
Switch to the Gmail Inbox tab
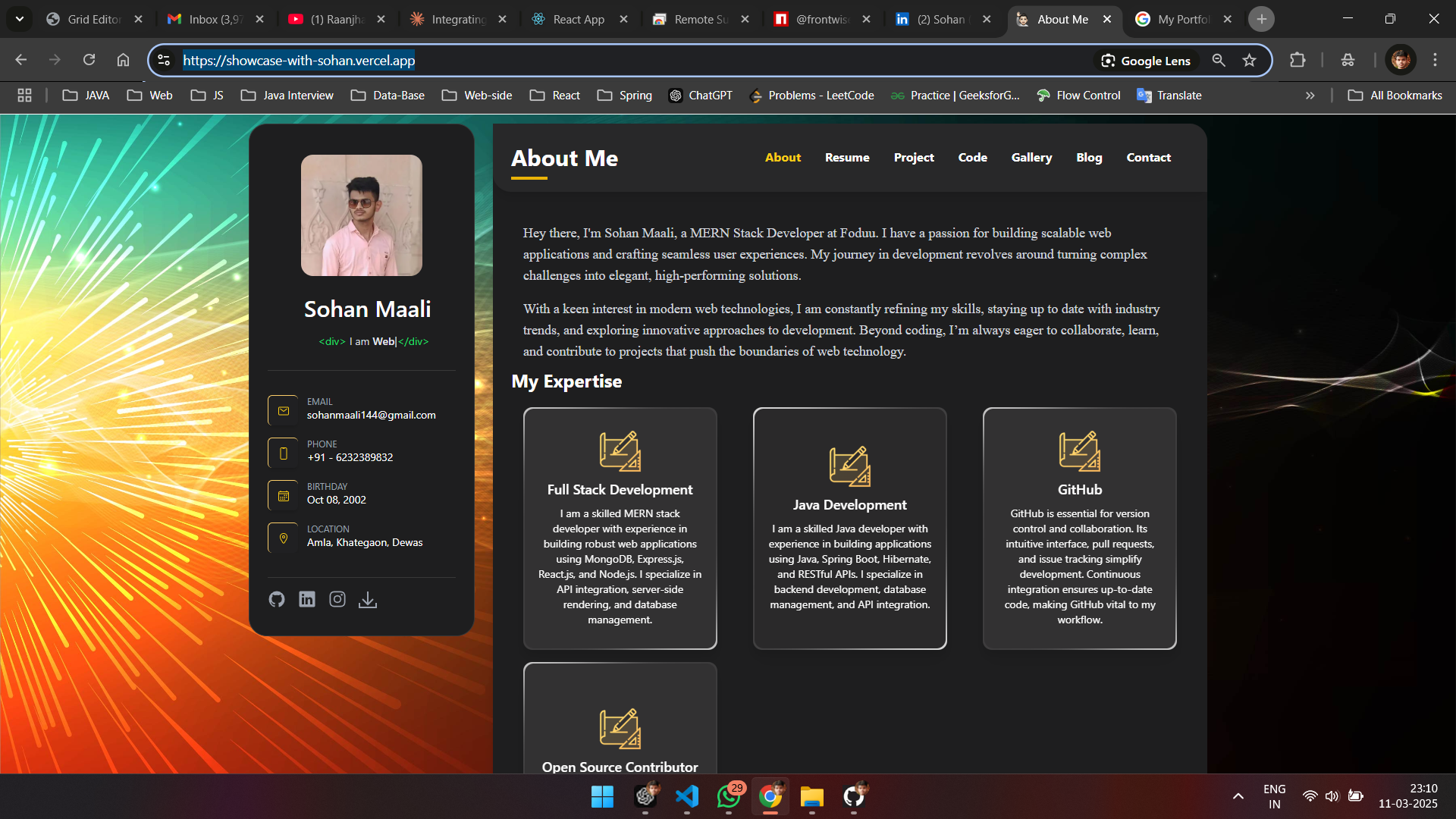click(205, 20)
